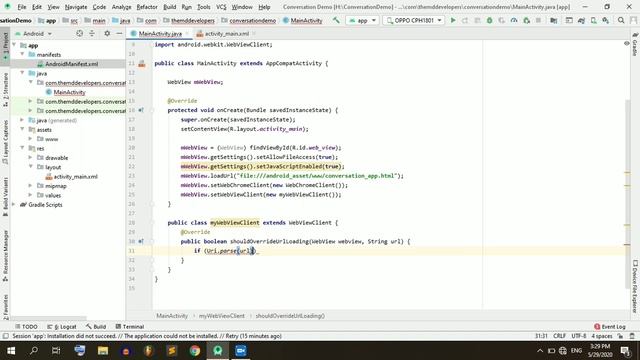Image resolution: width=640 pixels, height=360 pixels.
Task: Open the Android project view dropdown
Action: point(33,33)
